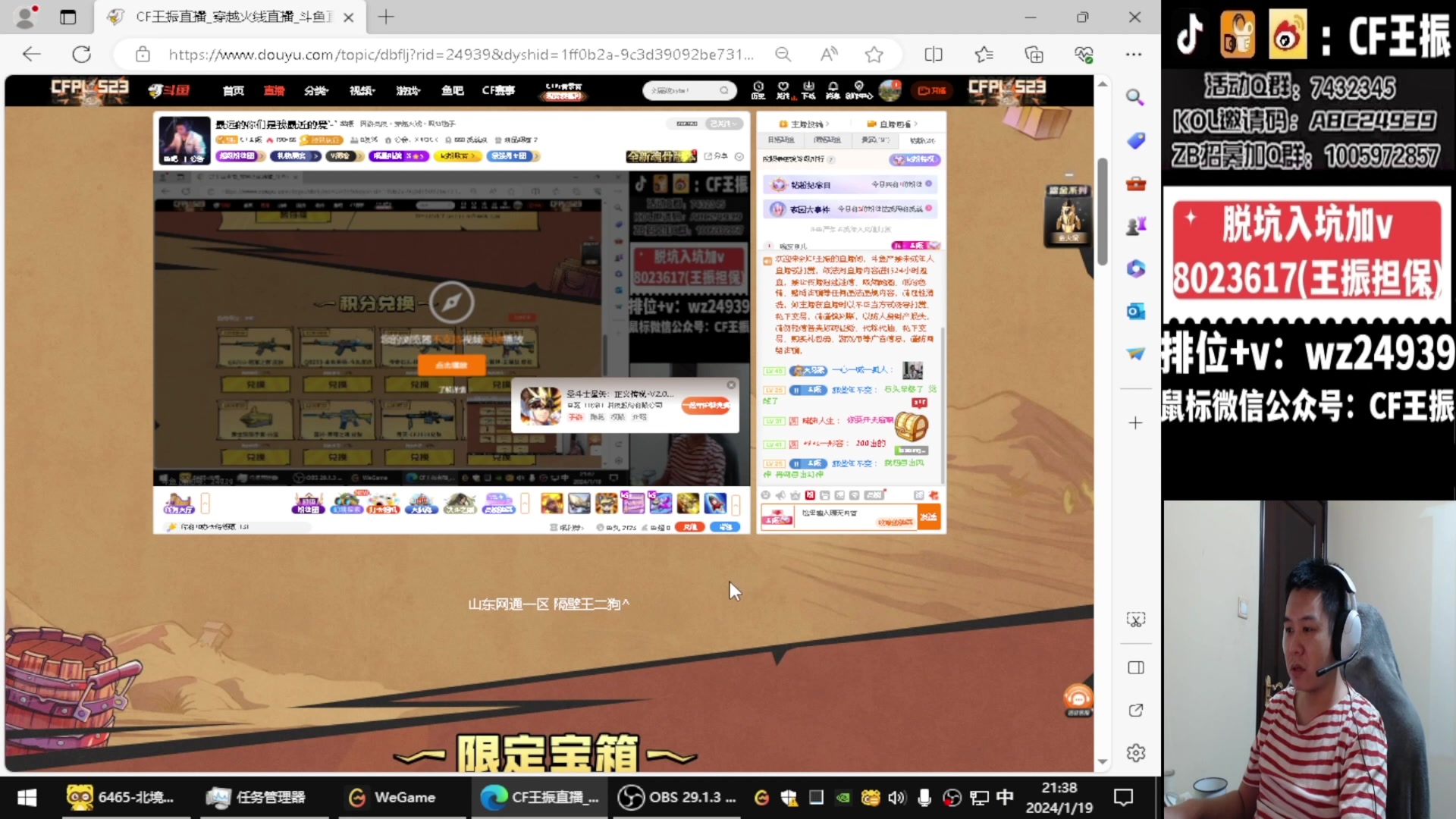The width and height of the screenshot is (1456, 819).
Task: Click the megaphone broadcast icon in chat toolbar
Action: click(780, 495)
